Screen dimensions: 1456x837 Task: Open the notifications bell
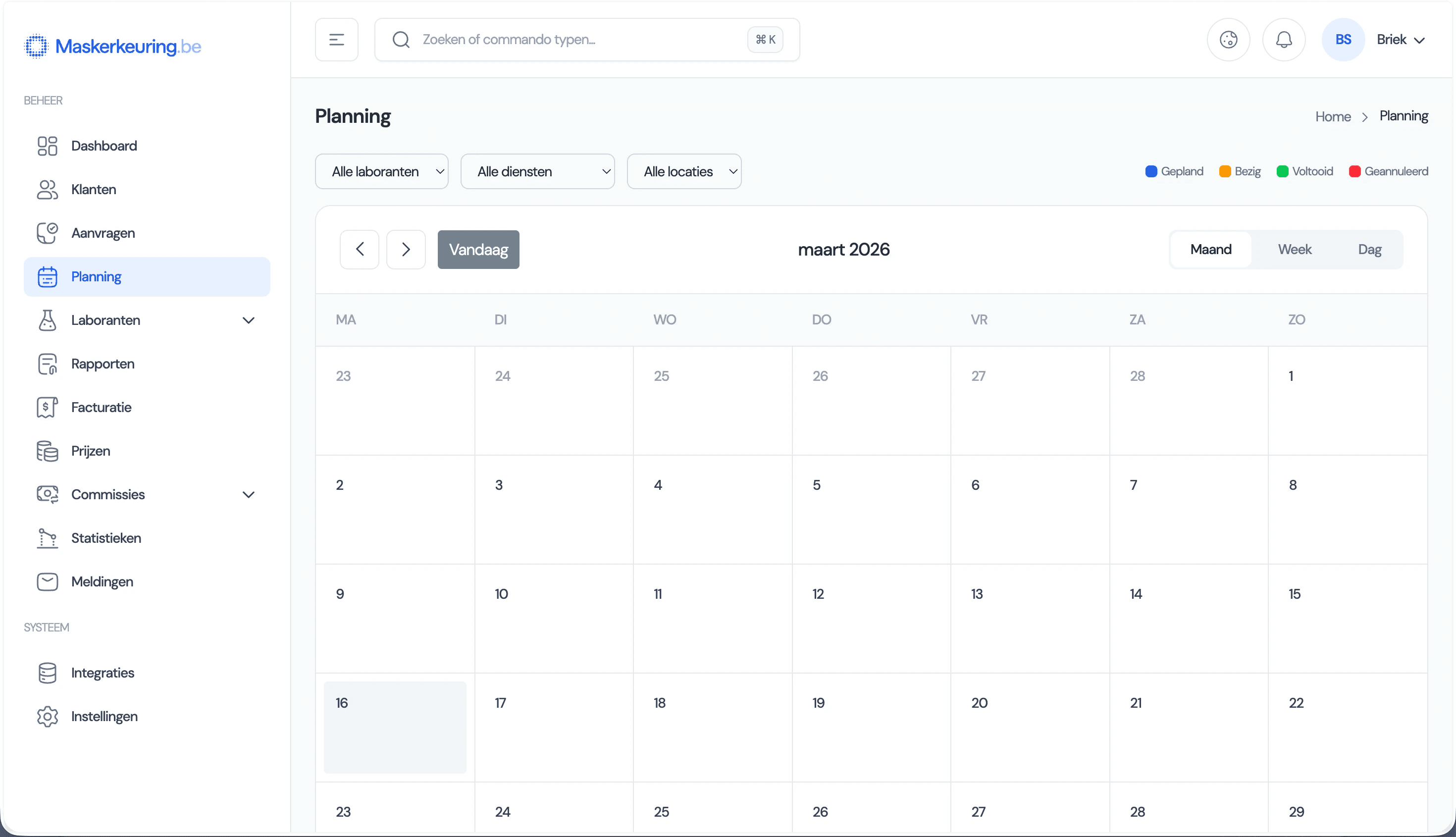coord(1284,39)
